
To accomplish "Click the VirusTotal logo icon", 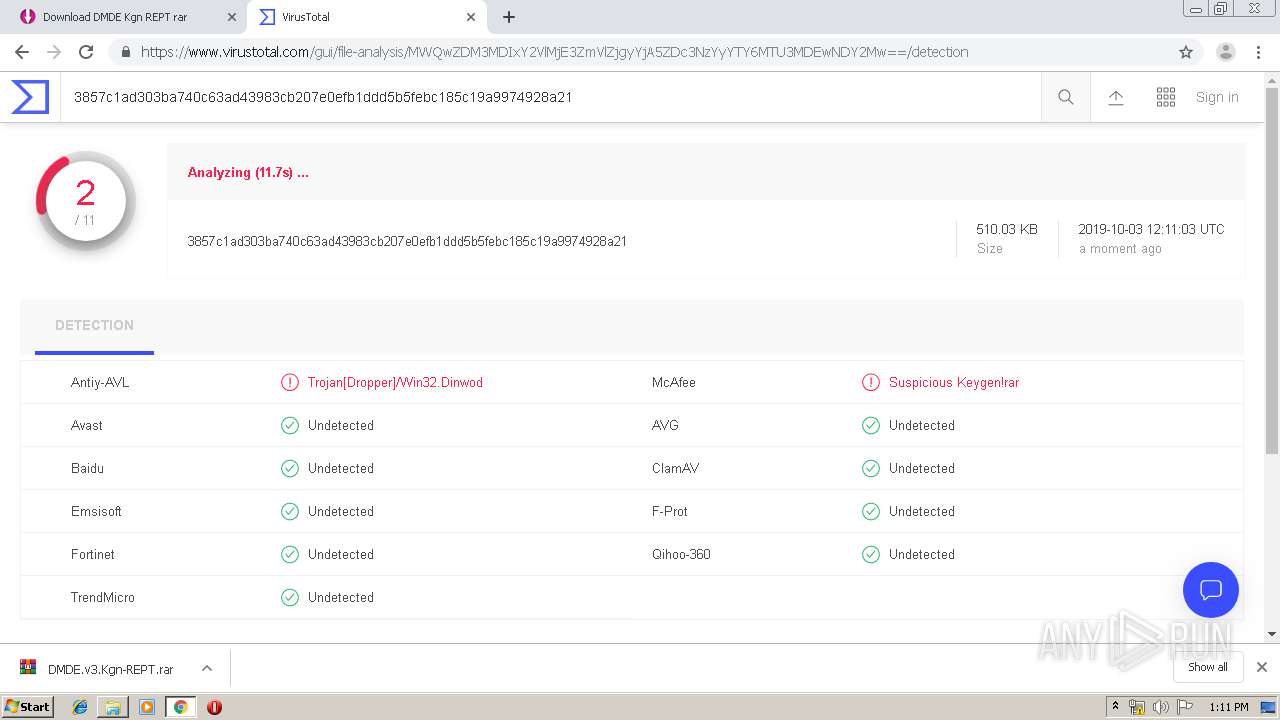I will point(30,97).
